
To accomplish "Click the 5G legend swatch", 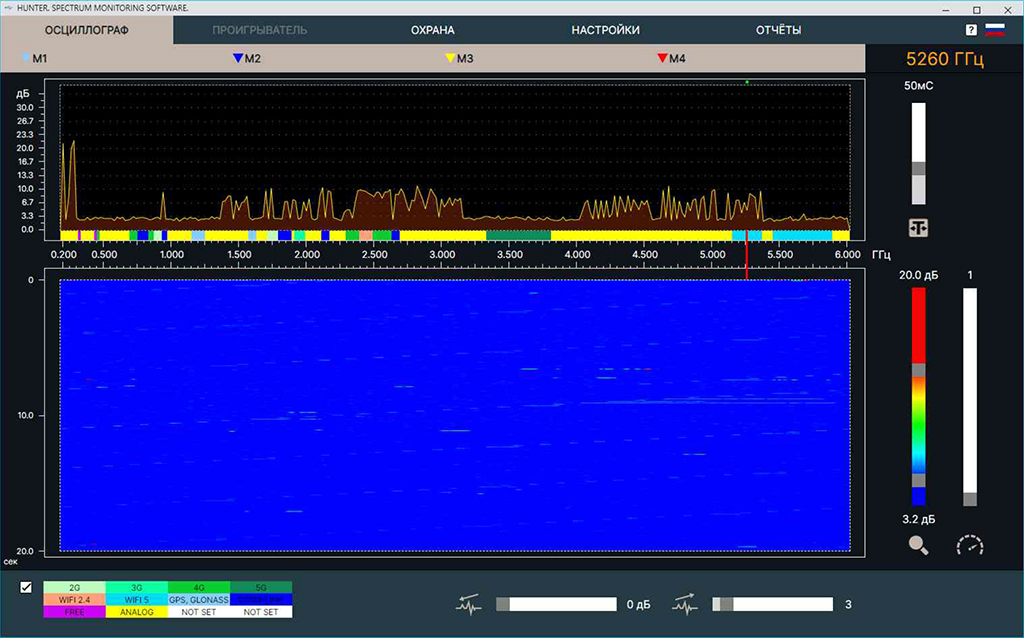I will [261, 588].
